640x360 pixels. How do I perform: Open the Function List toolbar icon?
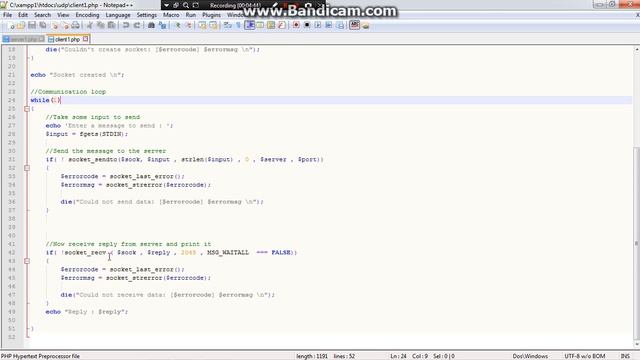pos(282,25)
